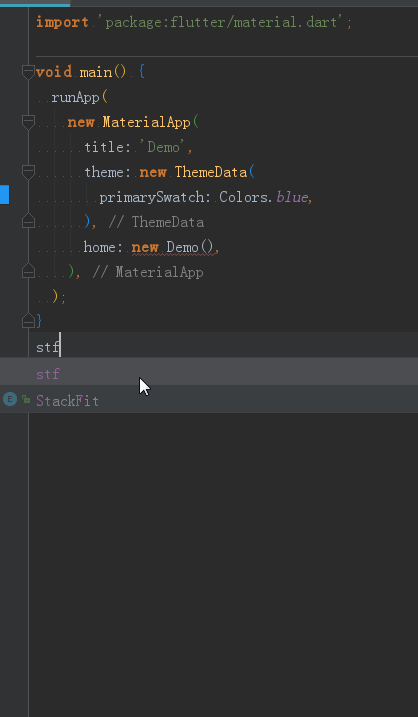Click the home parameter name

pyautogui.click(x=100, y=247)
